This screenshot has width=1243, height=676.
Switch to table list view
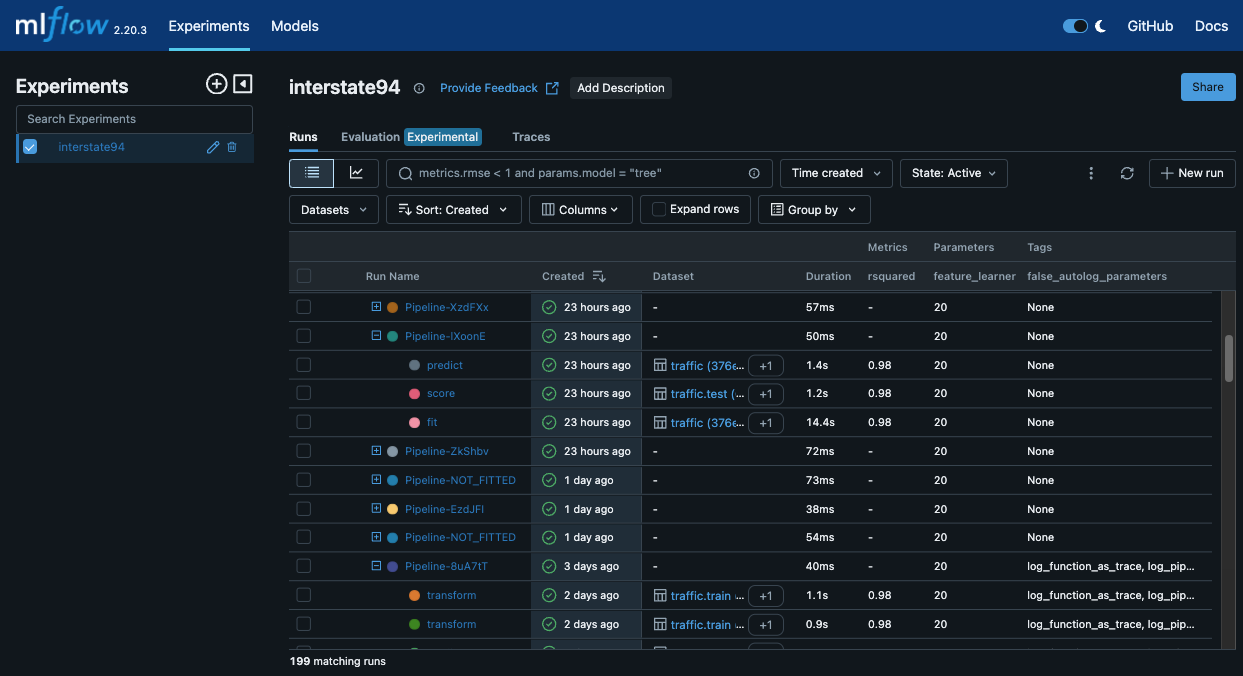click(312, 173)
